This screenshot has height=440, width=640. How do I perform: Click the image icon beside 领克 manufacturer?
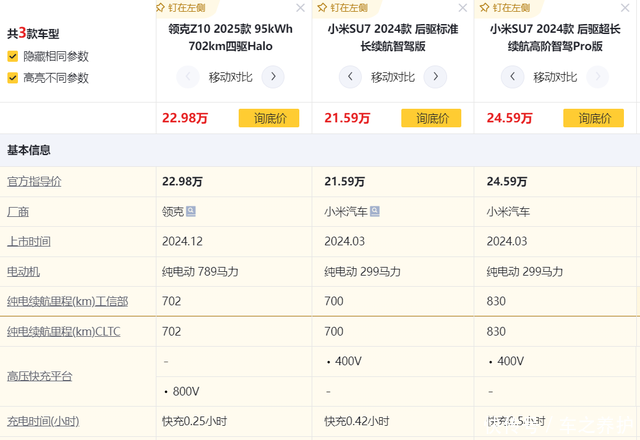(191, 211)
